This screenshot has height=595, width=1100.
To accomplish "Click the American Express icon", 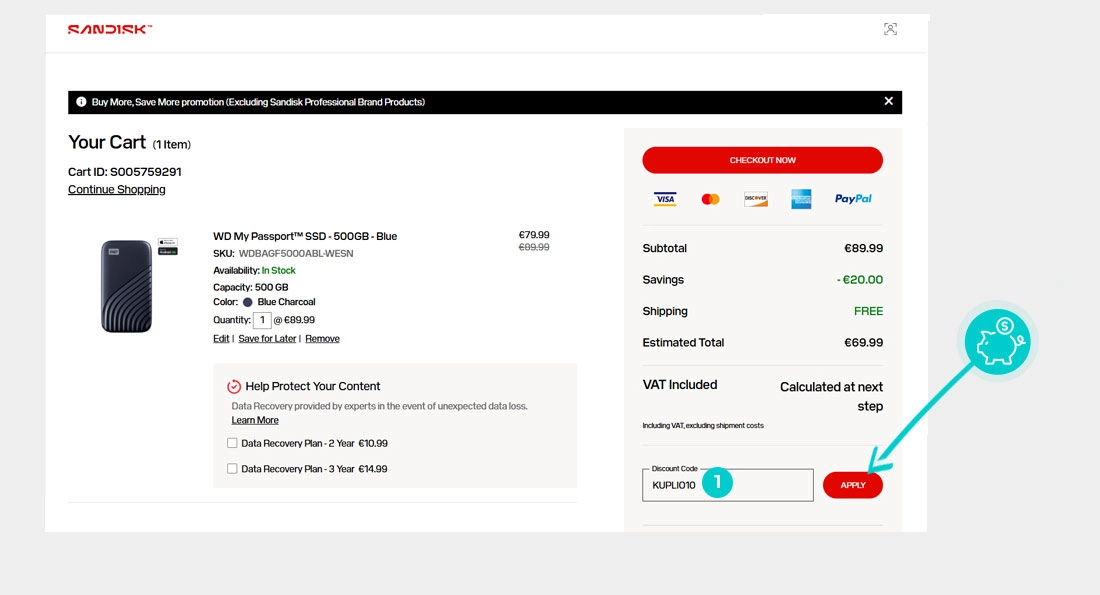I will [x=801, y=199].
